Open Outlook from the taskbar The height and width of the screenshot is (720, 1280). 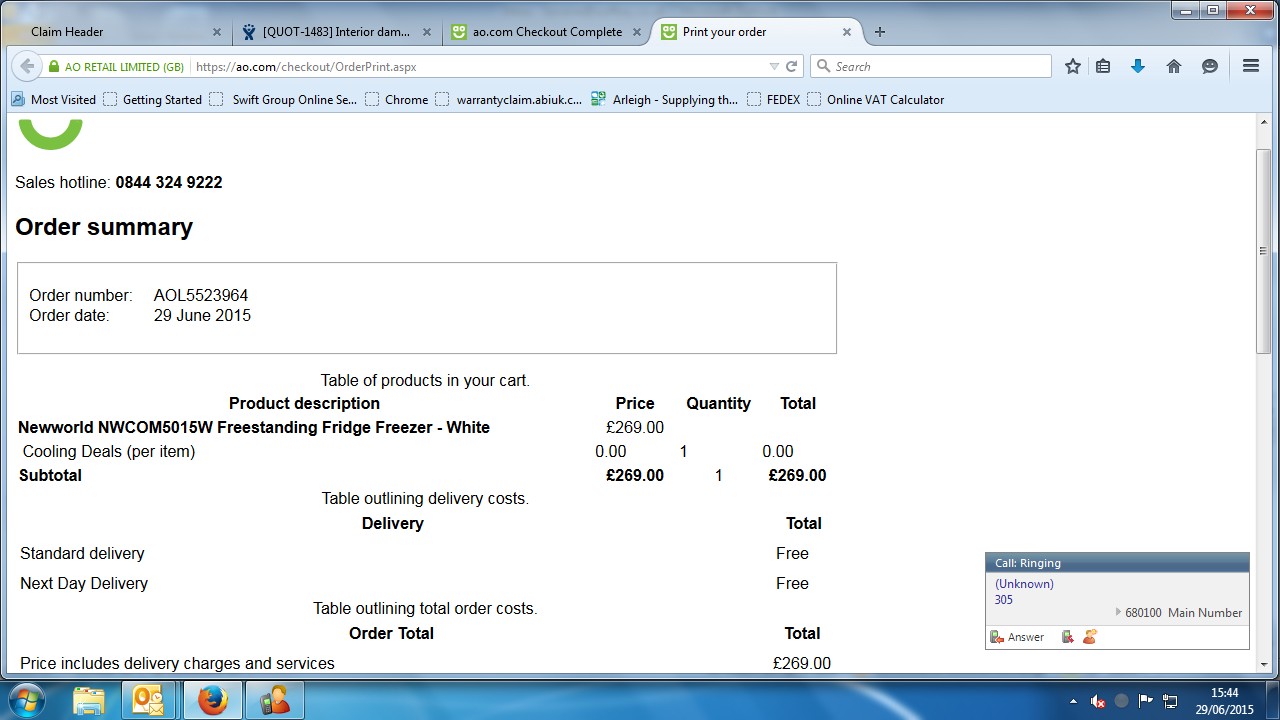(148, 700)
